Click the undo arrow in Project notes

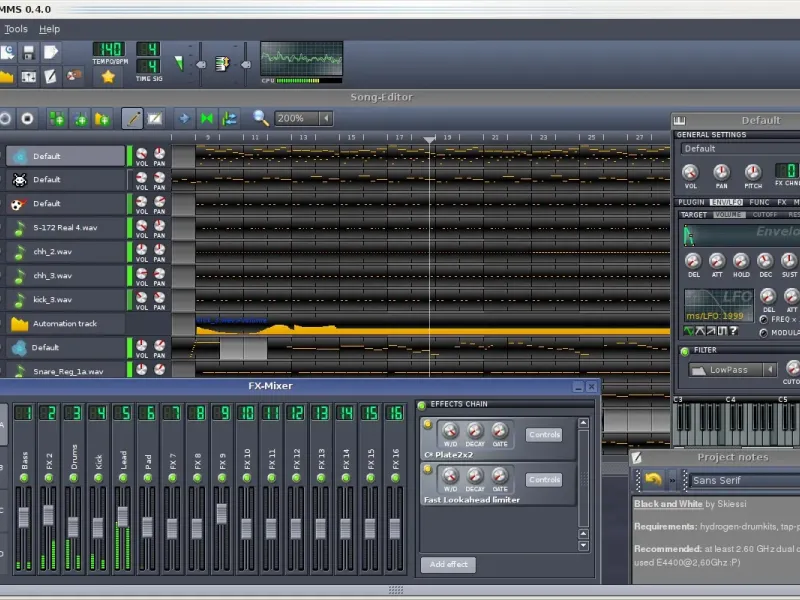point(653,481)
